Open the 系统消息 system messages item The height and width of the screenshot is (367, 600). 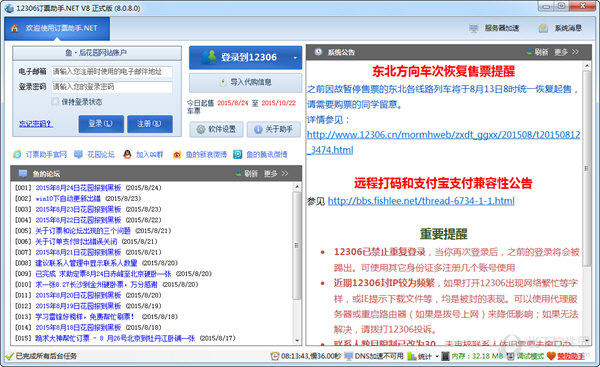pos(560,28)
